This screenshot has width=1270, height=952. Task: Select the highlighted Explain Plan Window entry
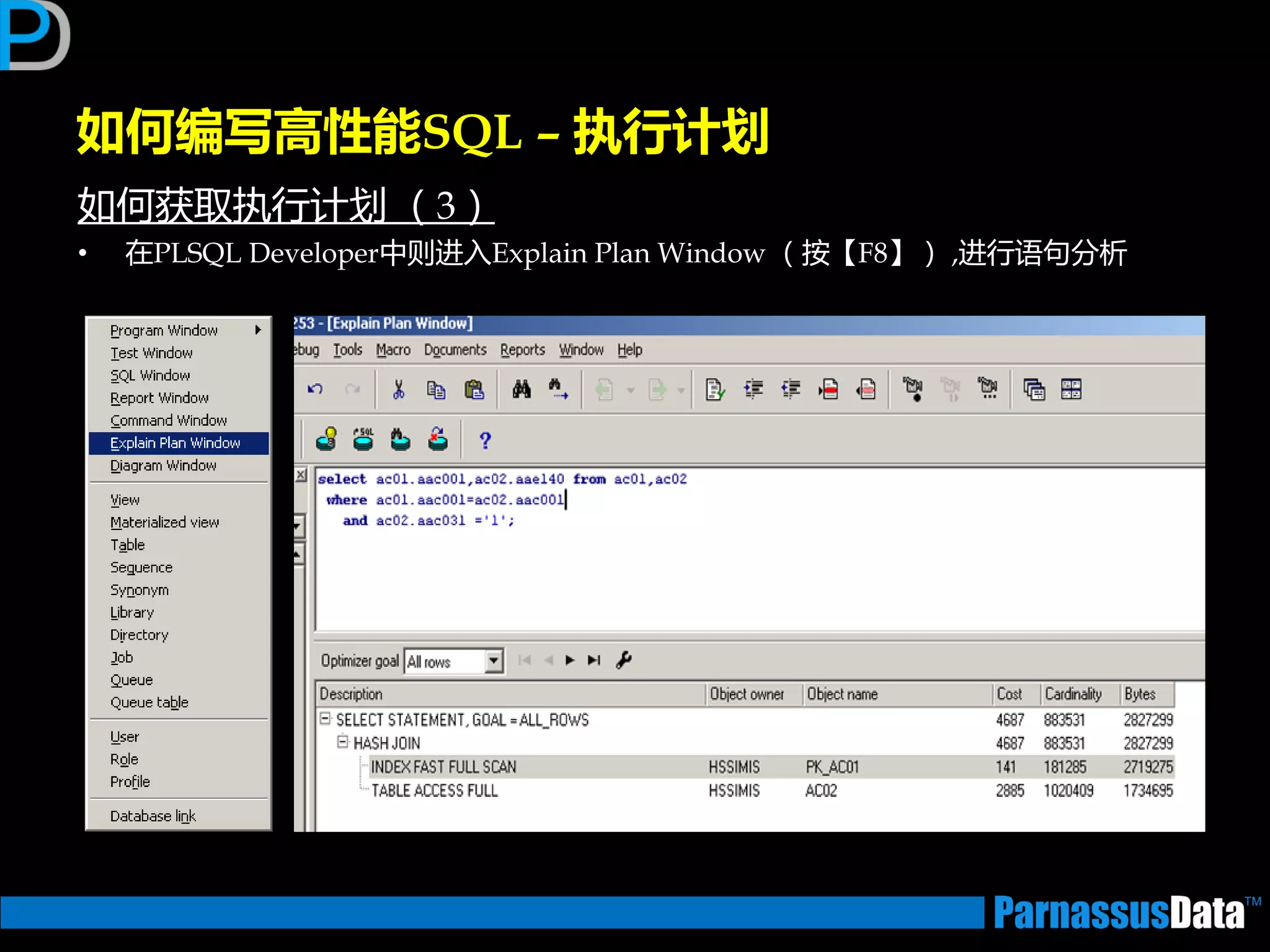tap(179, 443)
